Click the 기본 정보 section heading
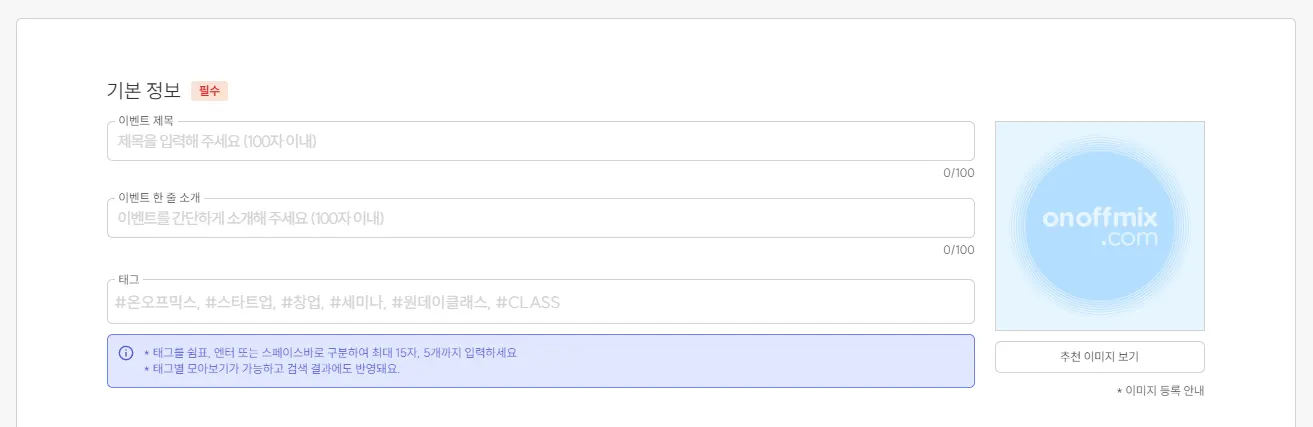Screen dimensions: 1313x427 (x=143, y=91)
